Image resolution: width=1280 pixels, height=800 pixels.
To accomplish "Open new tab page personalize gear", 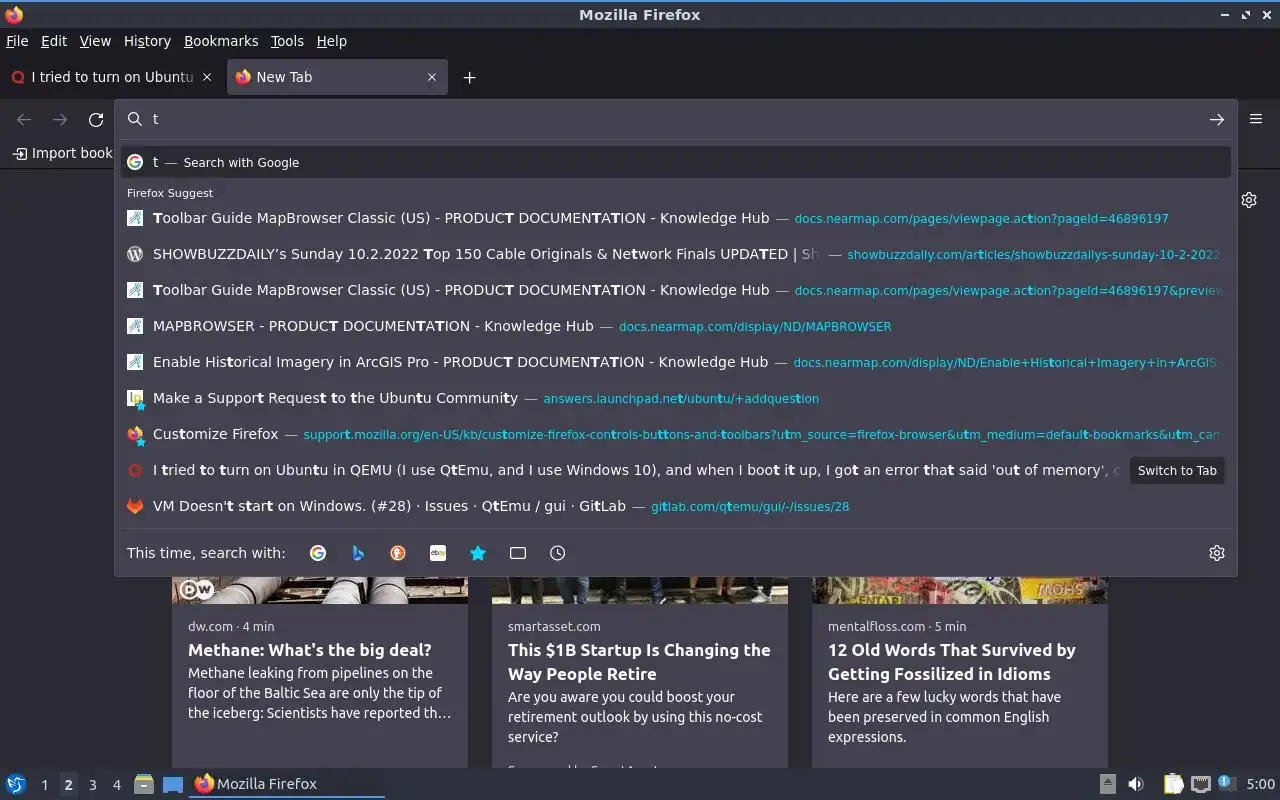I will click(1249, 200).
